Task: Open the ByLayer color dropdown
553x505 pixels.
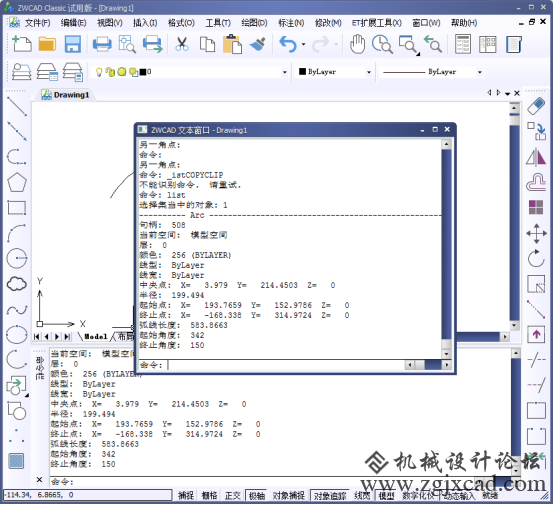Action: tap(369, 72)
